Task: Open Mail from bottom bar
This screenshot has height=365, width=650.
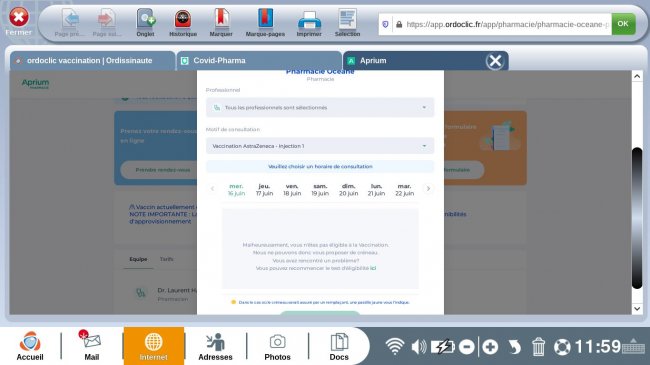Action: [92, 346]
